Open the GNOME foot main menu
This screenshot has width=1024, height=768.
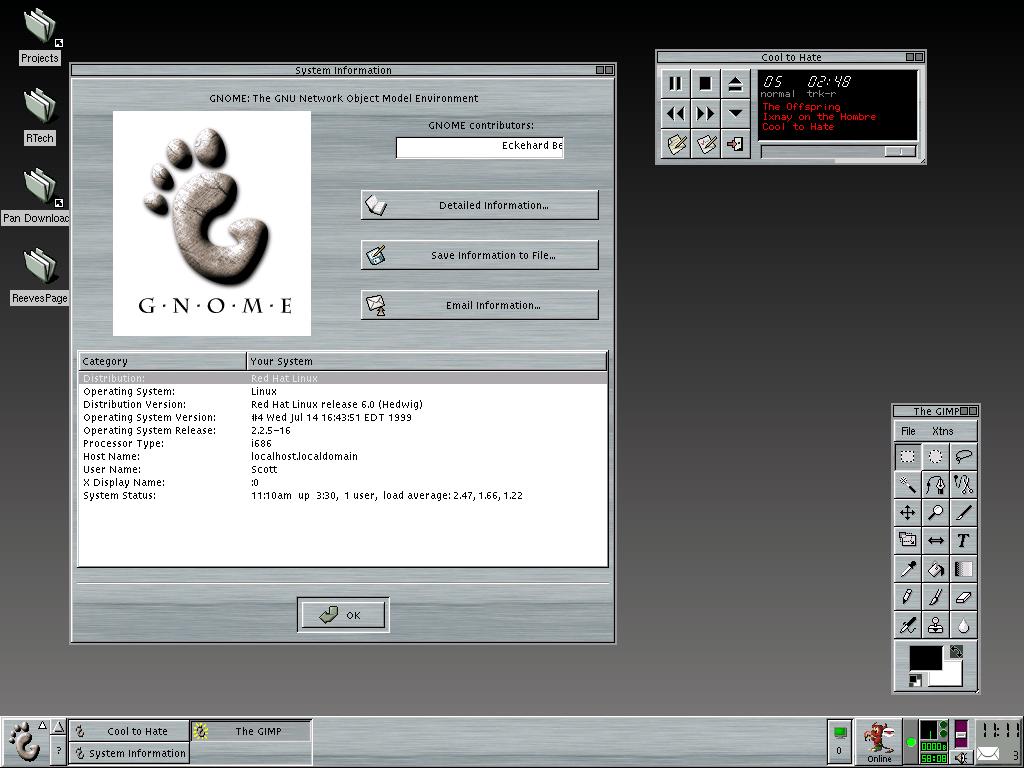(24, 741)
